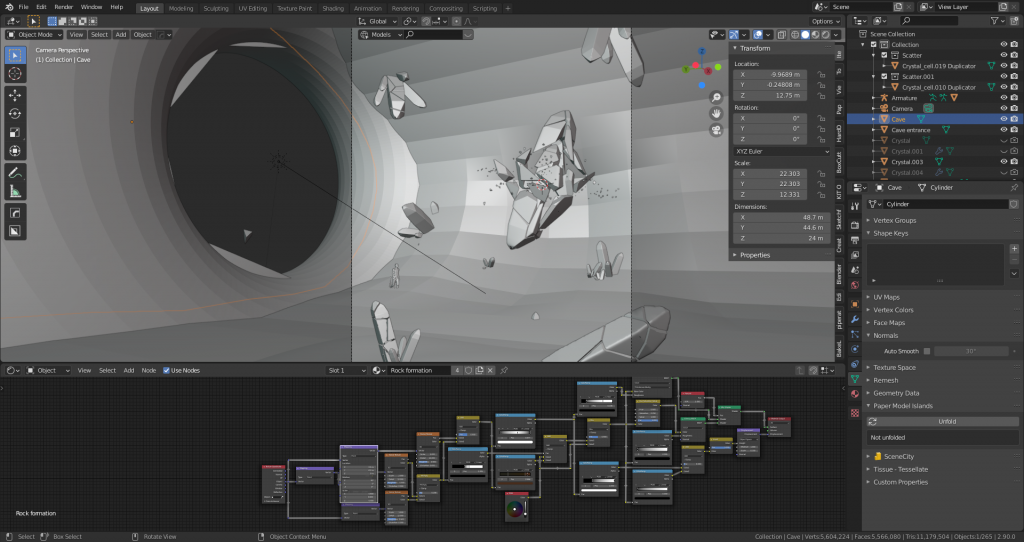
Task: Hide Cave entrance with its eye icon
Action: (1004, 130)
